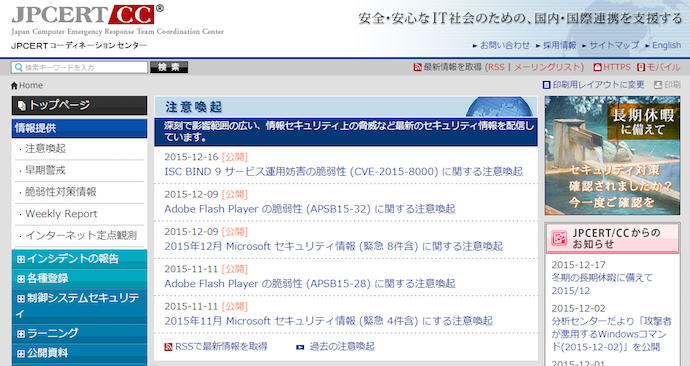
Task: Open the 印刷用レイアウトに変更 link
Action: (598, 85)
